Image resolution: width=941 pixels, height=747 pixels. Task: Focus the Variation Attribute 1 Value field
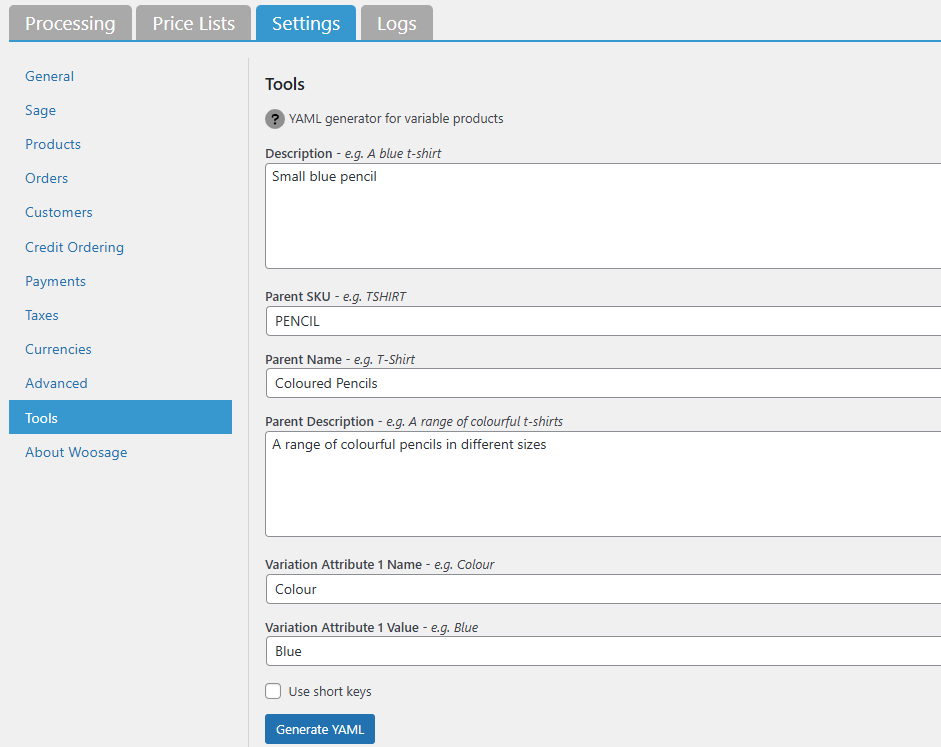point(600,651)
